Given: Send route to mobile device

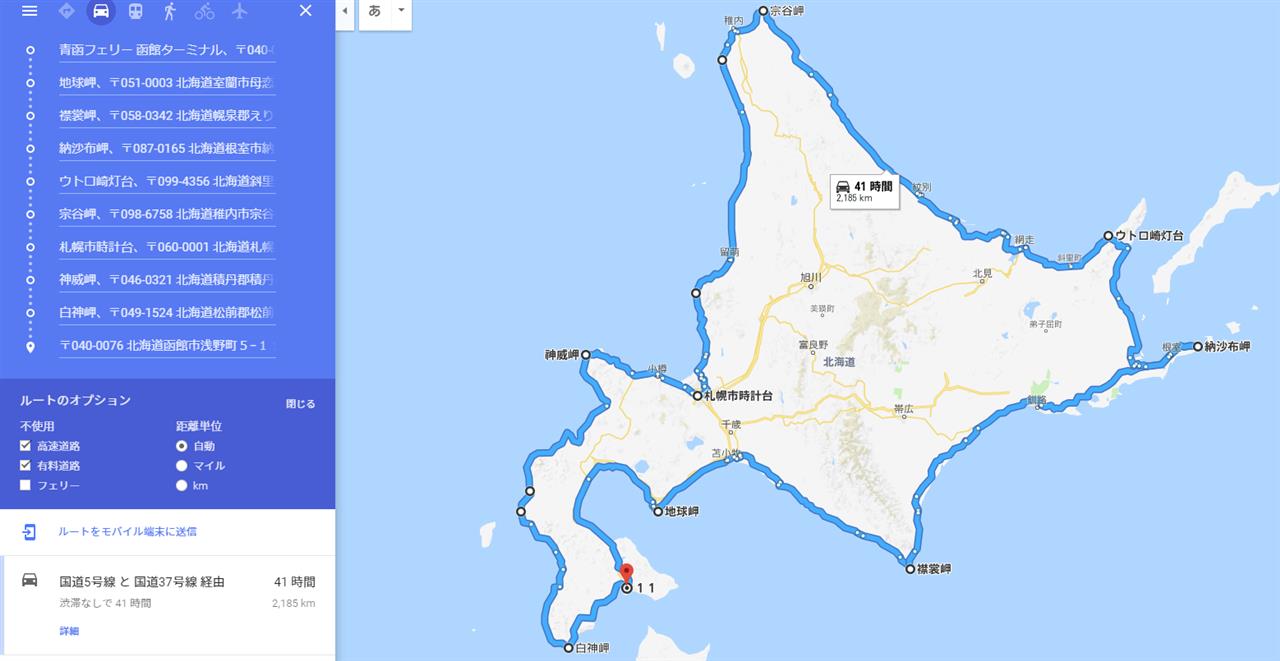Looking at the screenshot, I should [x=127, y=532].
